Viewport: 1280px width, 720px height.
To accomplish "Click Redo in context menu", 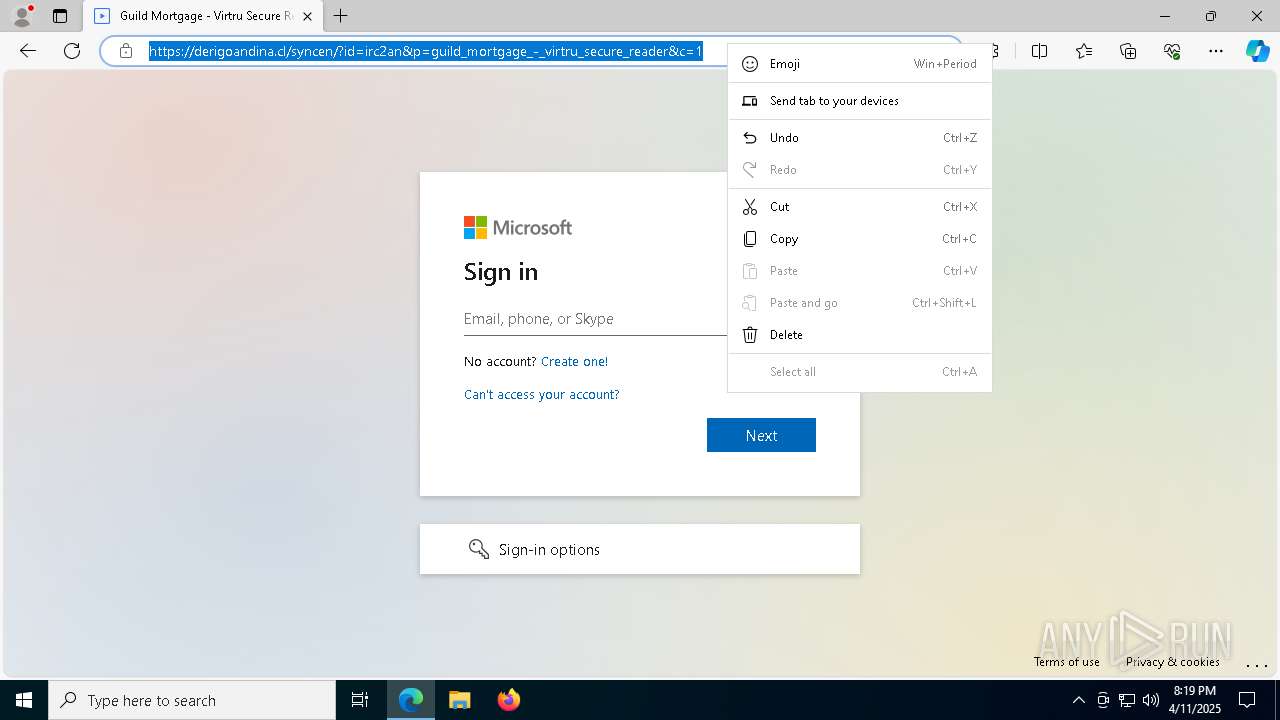I will tap(860, 170).
